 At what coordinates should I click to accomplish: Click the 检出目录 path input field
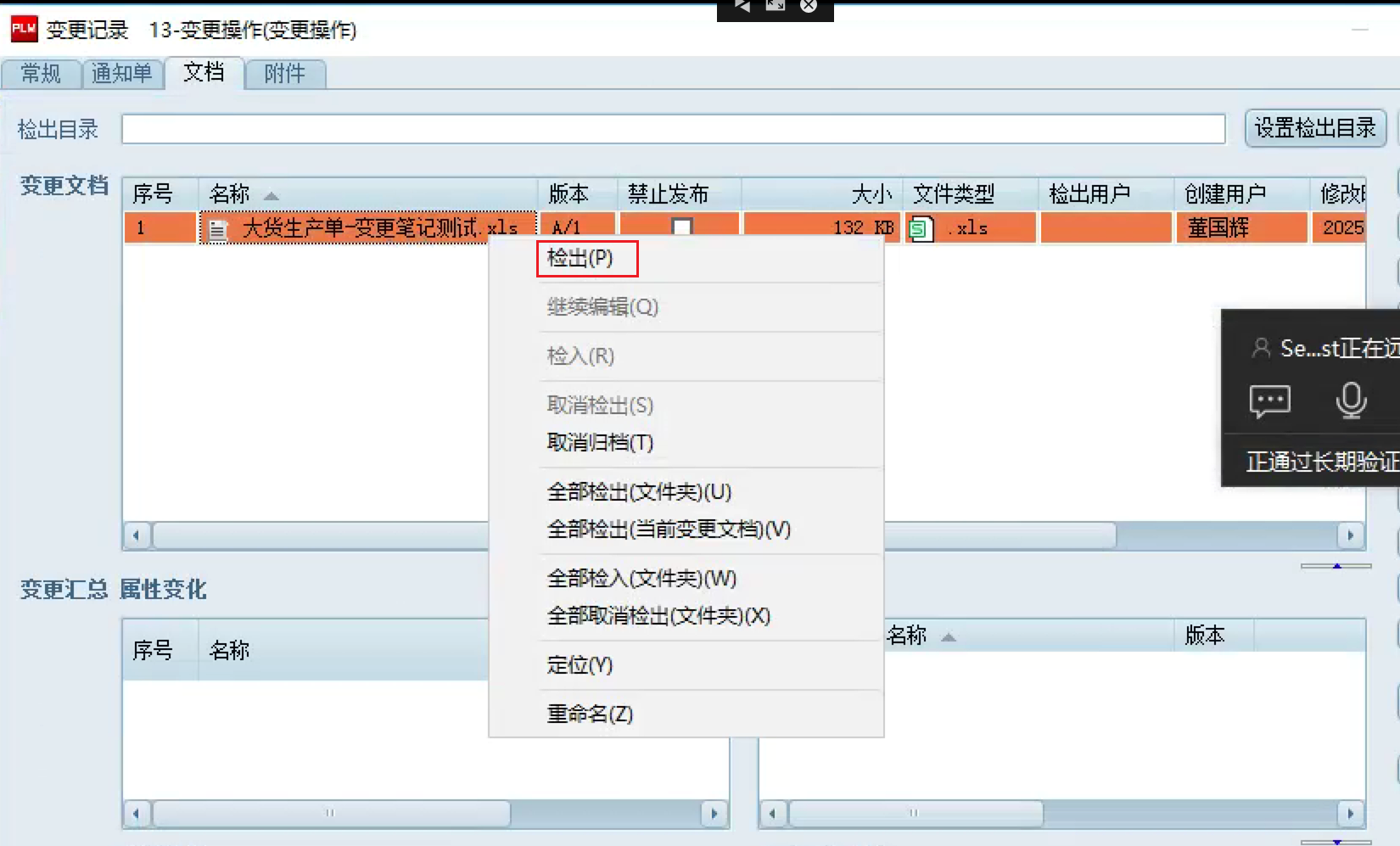pyautogui.click(x=674, y=129)
